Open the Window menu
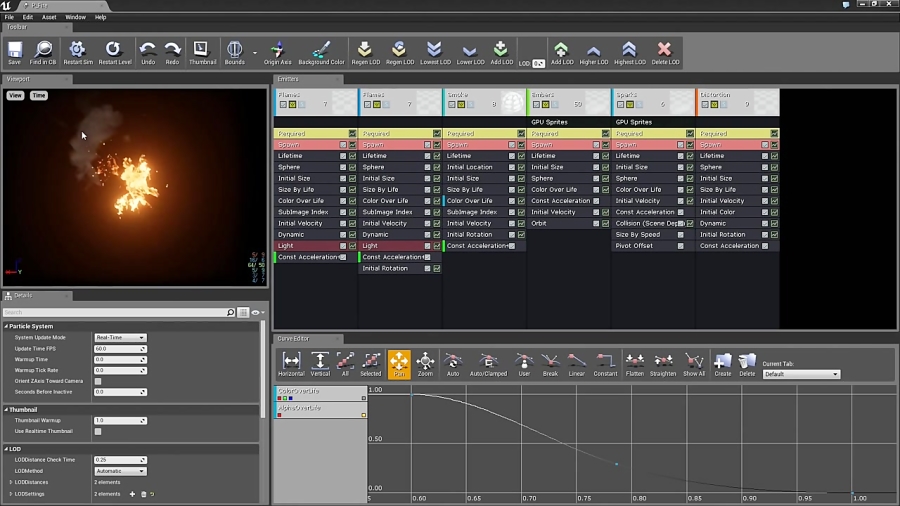900x506 pixels. (x=75, y=17)
